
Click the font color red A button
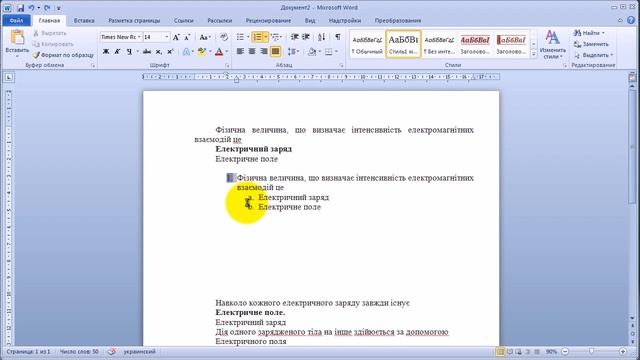[219, 51]
